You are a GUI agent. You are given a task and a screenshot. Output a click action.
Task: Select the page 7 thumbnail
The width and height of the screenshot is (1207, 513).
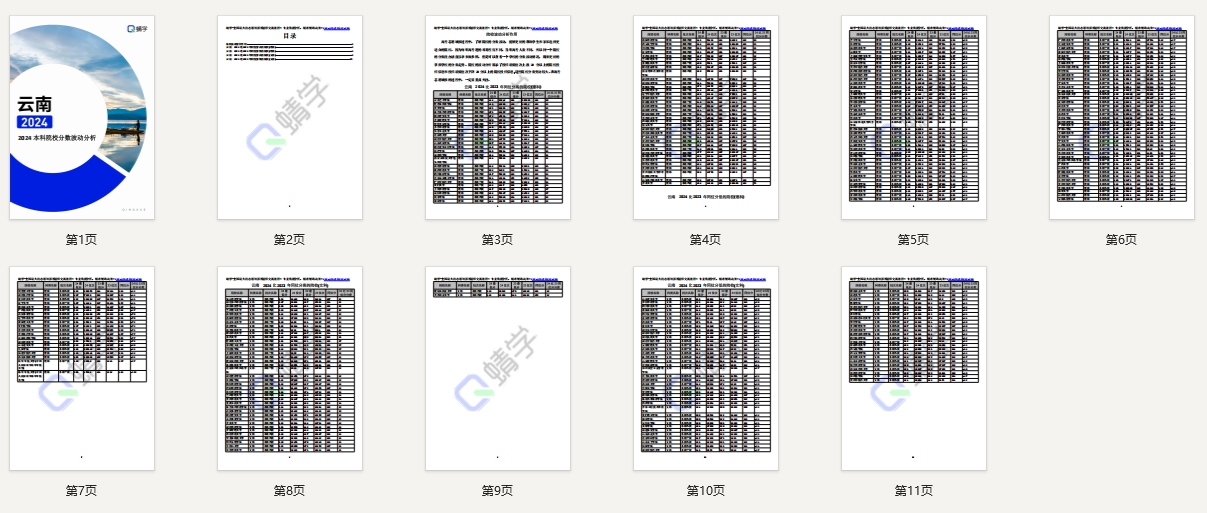pos(81,368)
